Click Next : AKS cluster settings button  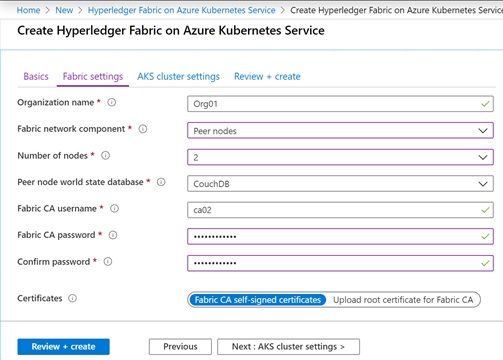coord(288,347)
